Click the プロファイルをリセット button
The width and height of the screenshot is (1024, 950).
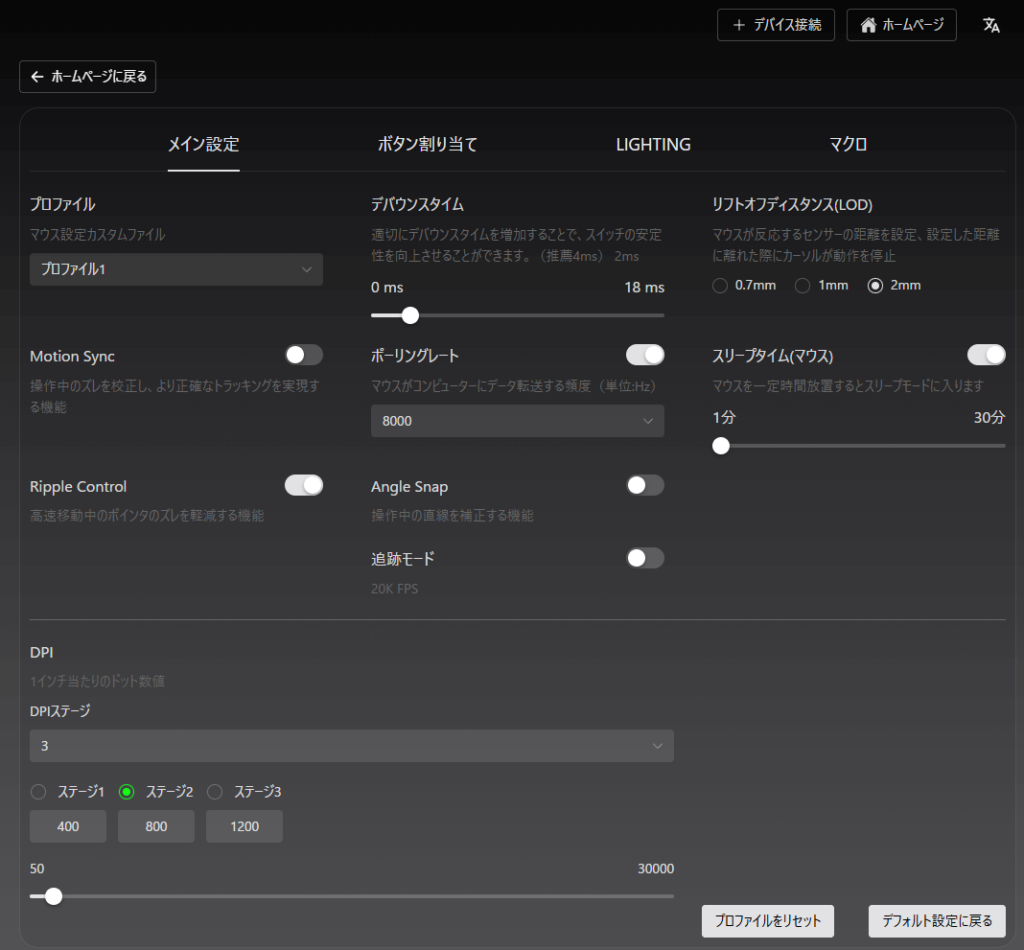coord(768,921)
